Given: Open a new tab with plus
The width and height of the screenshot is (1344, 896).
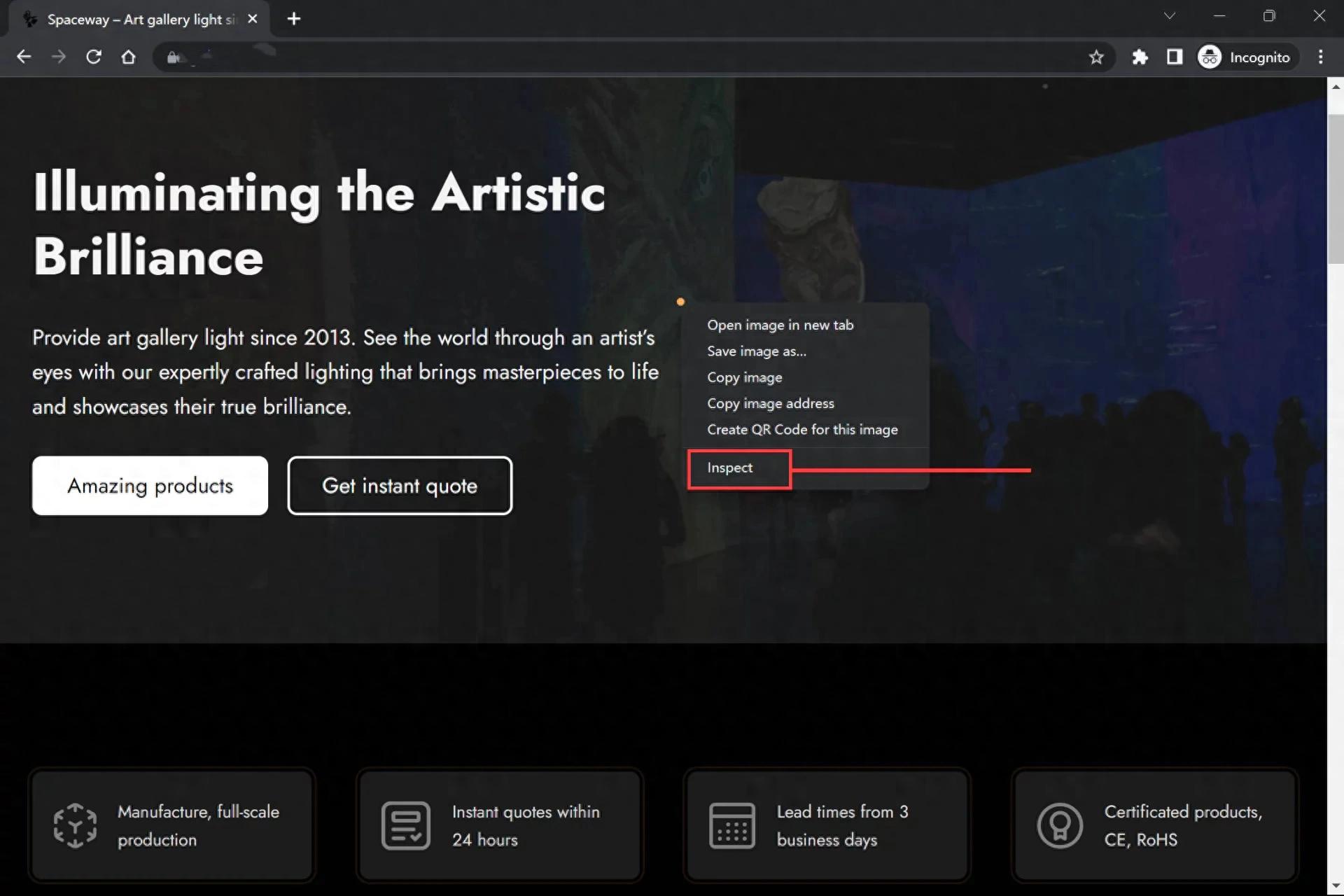Looking at the screenshot, I should 294,19.
